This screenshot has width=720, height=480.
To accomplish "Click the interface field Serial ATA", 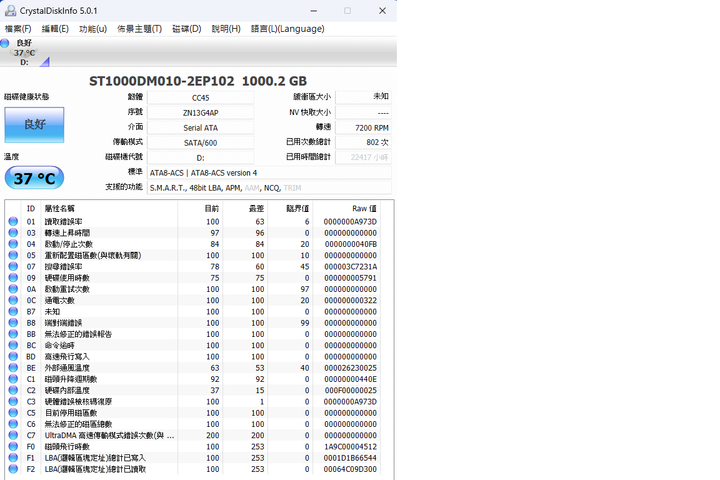I will point(201,128).
